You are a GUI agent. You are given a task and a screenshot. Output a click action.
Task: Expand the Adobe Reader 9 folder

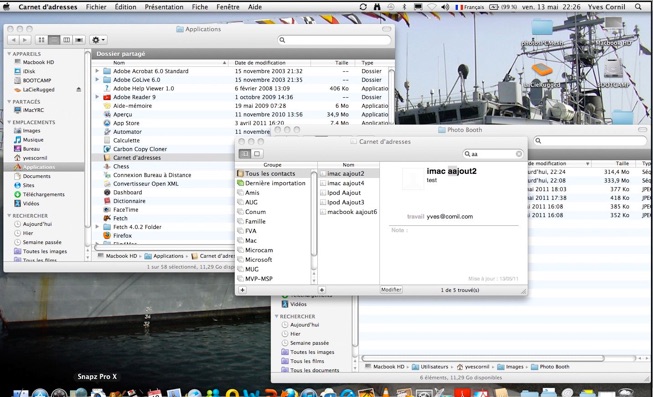[x=97, y=97]
